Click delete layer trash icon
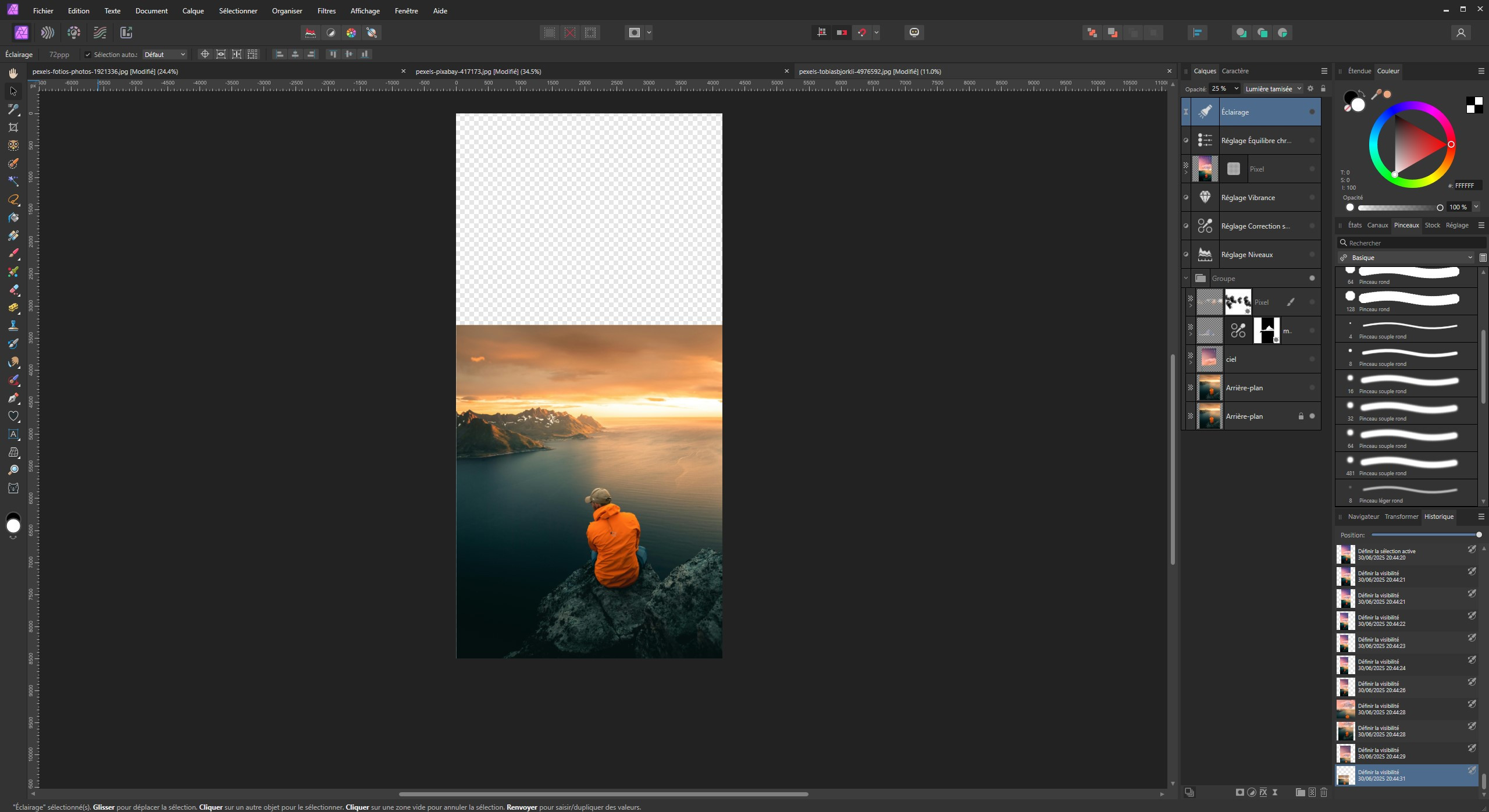Viewport: 1489px width, 812px height. 1324,792
